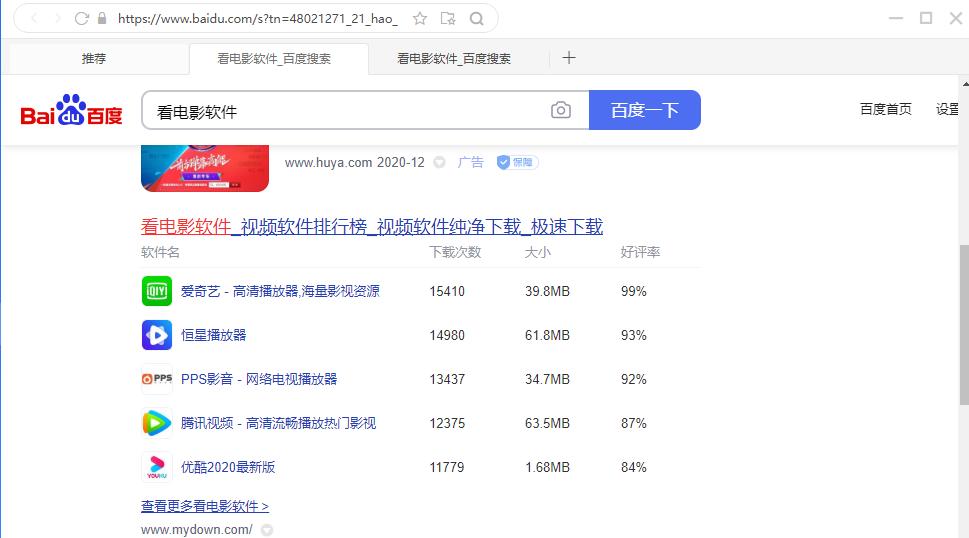Click download count 14980
The image size is (969, 538).
pos(447,335)
